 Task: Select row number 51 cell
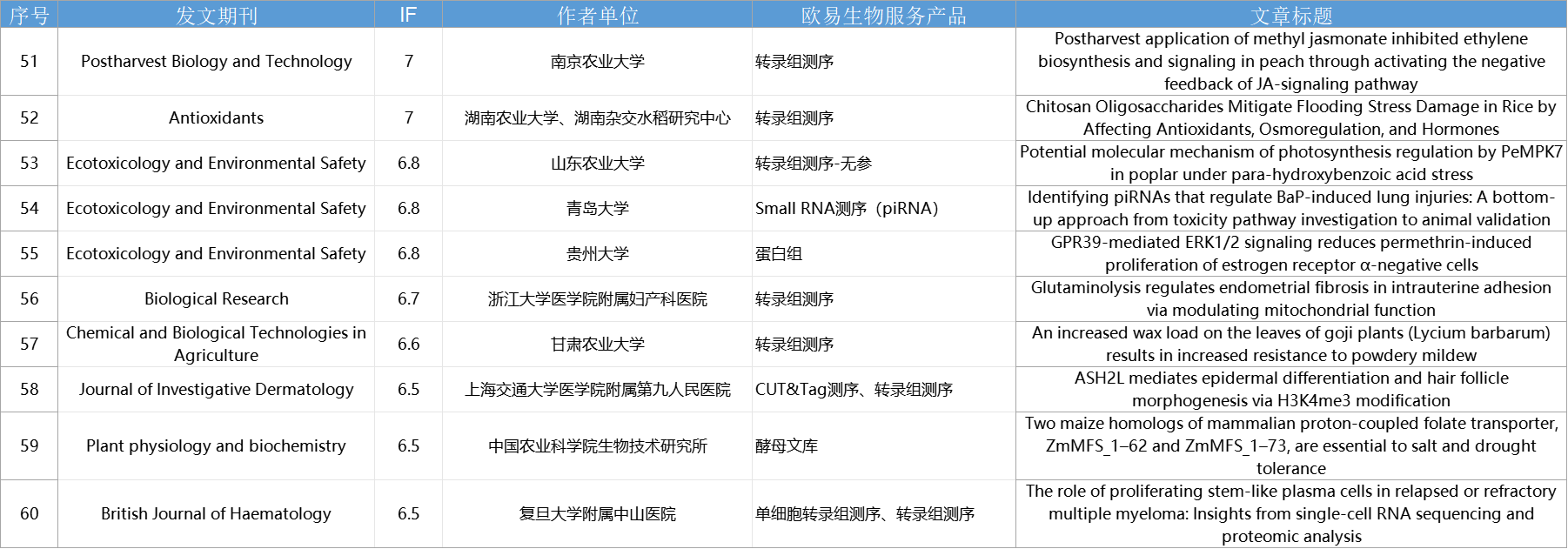pyautogui.click(x=29, y=62)
